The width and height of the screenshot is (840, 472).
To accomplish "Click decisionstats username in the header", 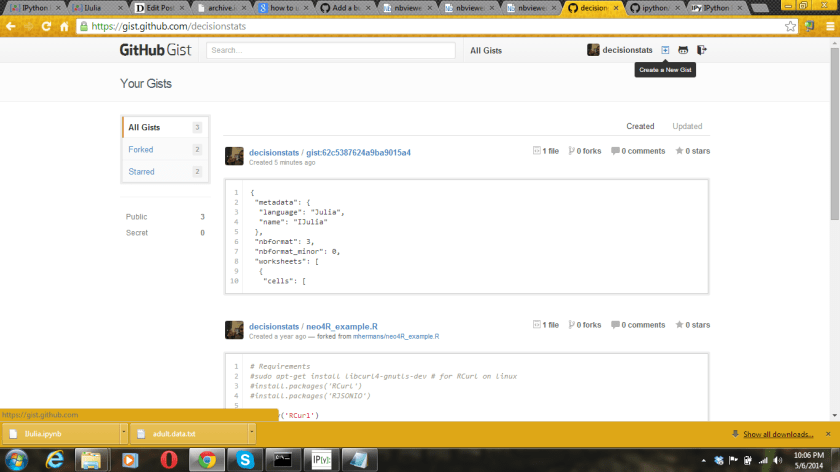I will pos(627,50).
